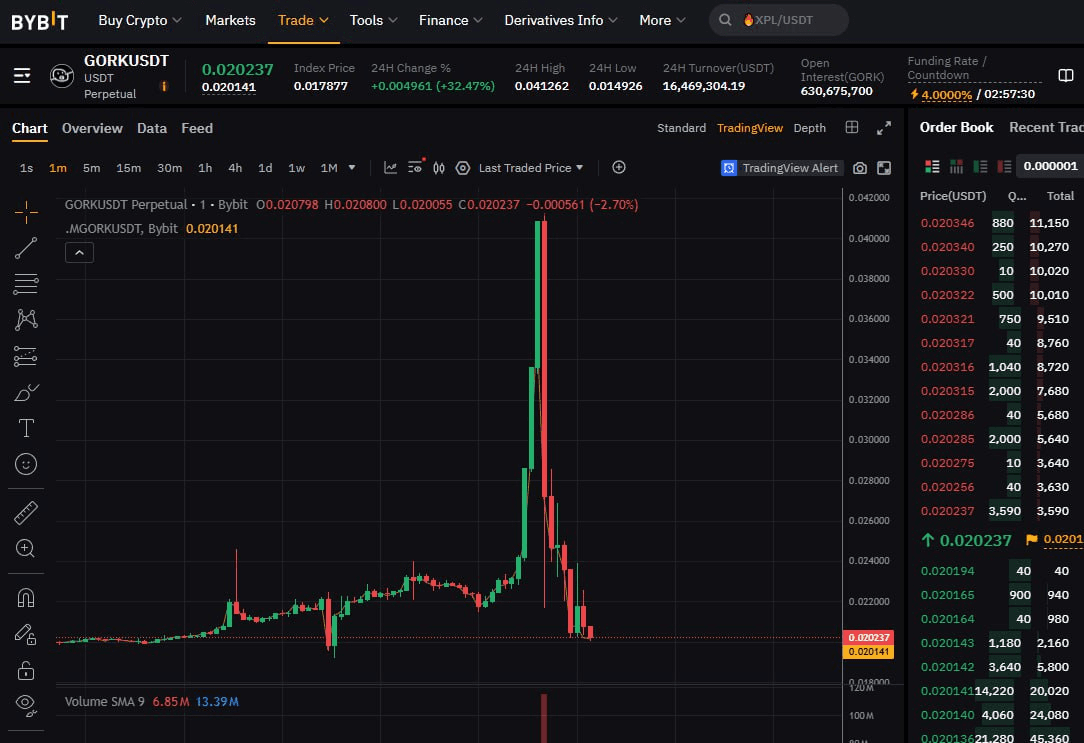Select the text annotation tool
The height and width of the screenshot is (743, 1084).
pos(26,428)
